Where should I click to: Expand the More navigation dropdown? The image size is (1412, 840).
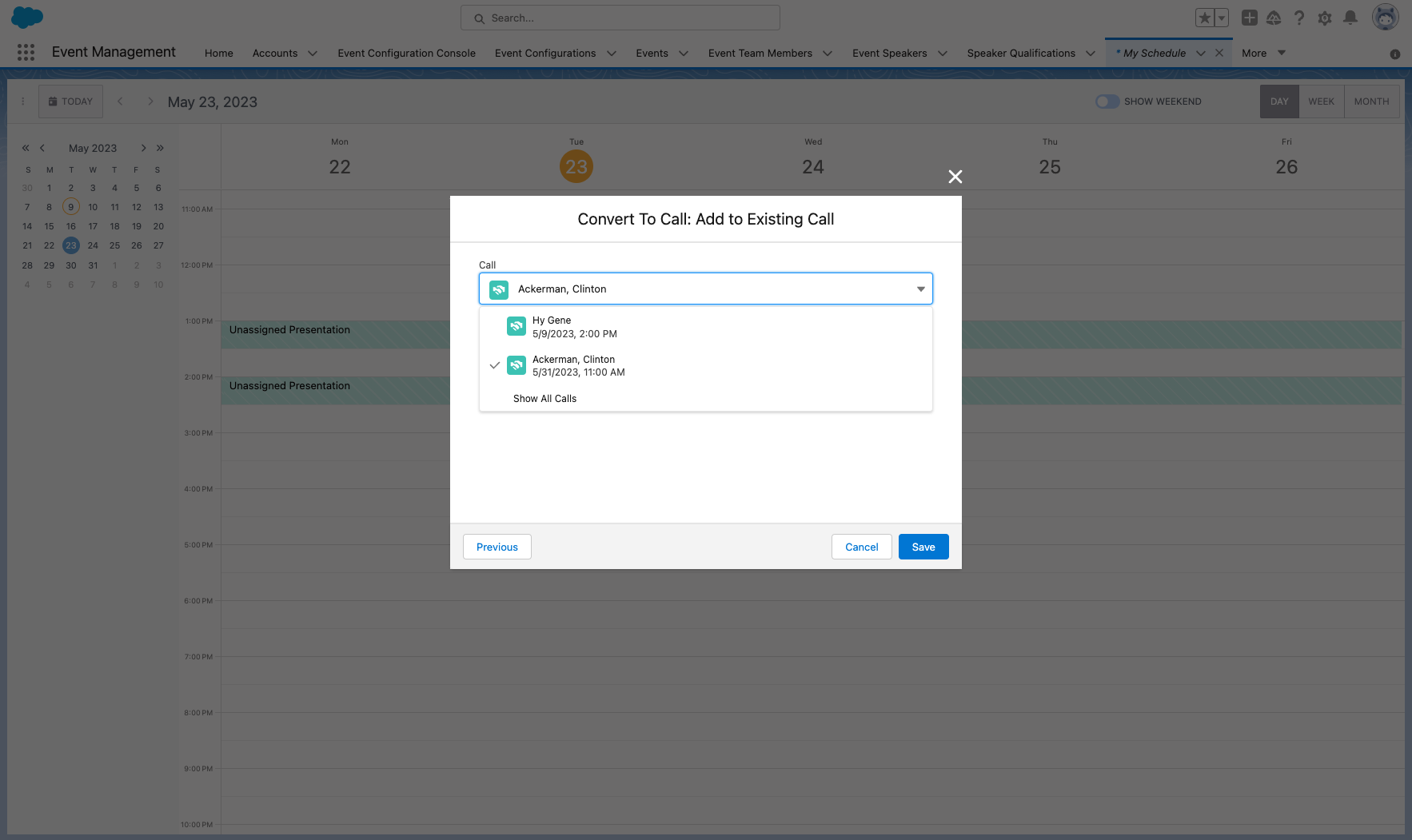[x=1263, y=53]
